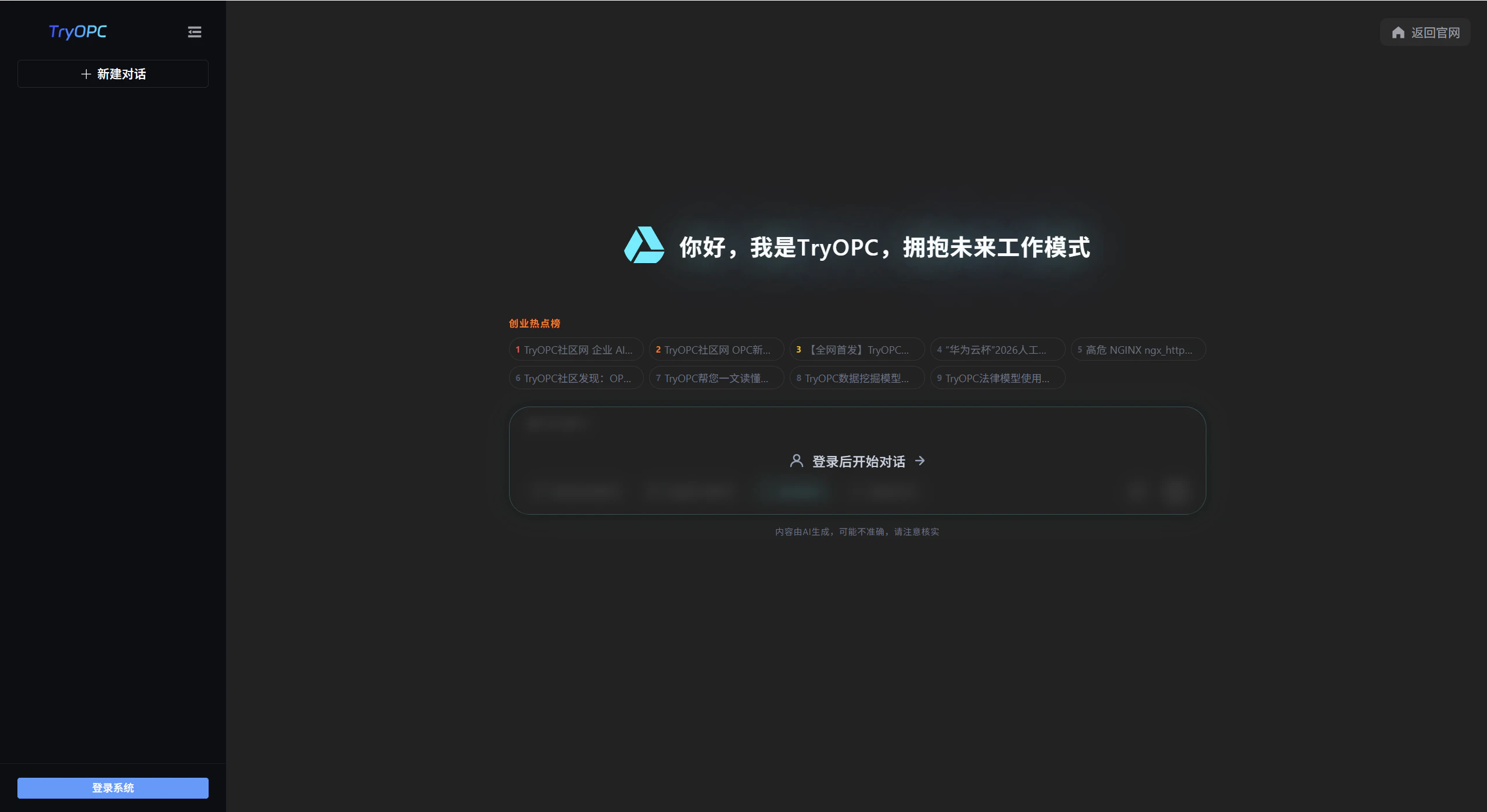This screenshot has height=812, width=1487.
Task: Open hot topic 6 TryOPC社区发现：OP
Action: click(x=576, y=378)
